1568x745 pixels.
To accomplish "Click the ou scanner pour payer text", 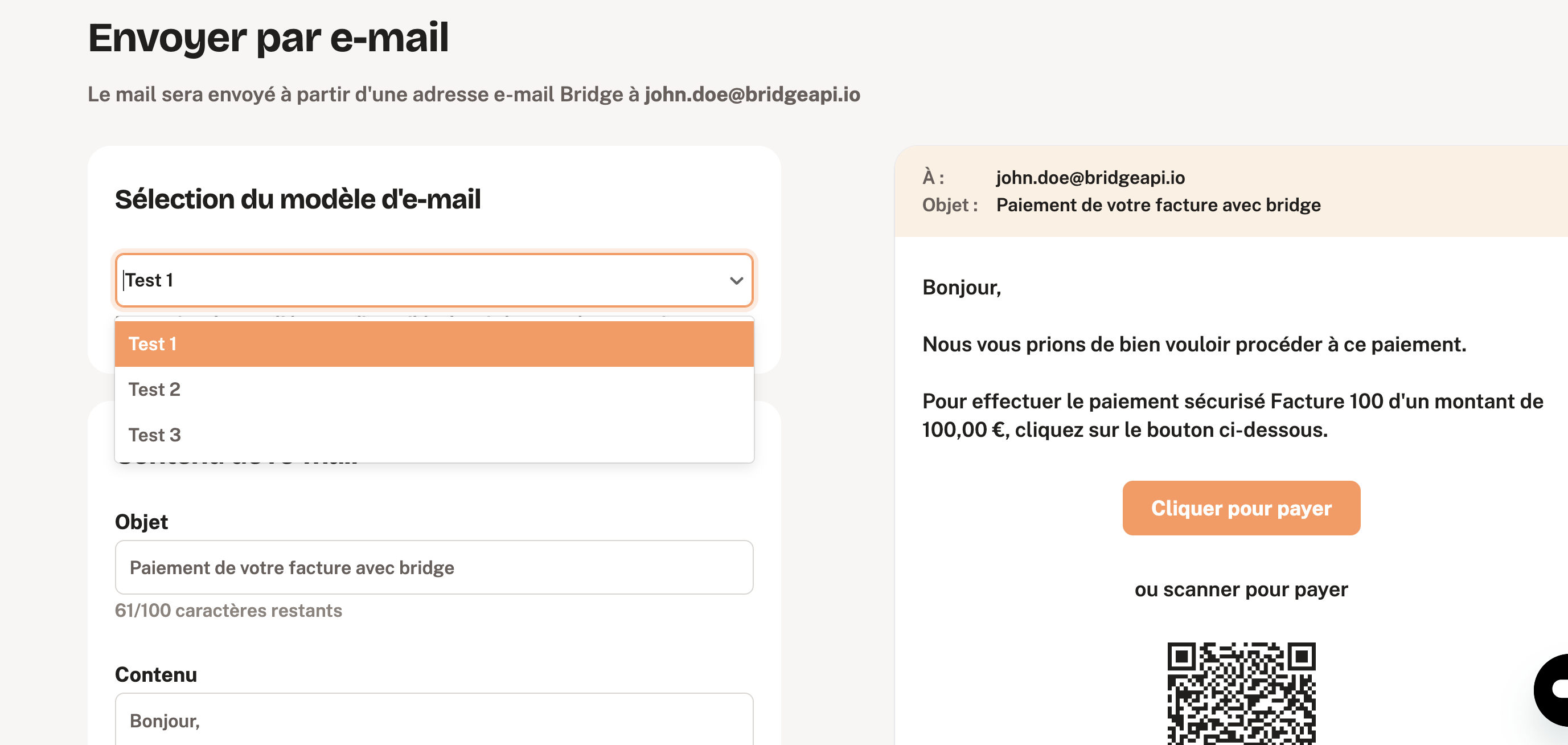I will point(1241,590).
